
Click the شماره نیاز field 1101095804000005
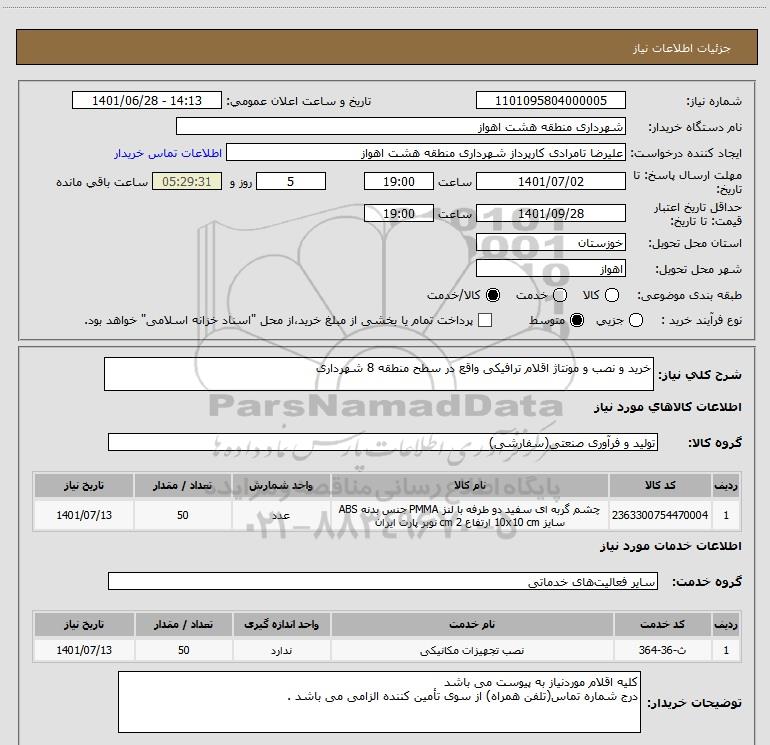550,100
